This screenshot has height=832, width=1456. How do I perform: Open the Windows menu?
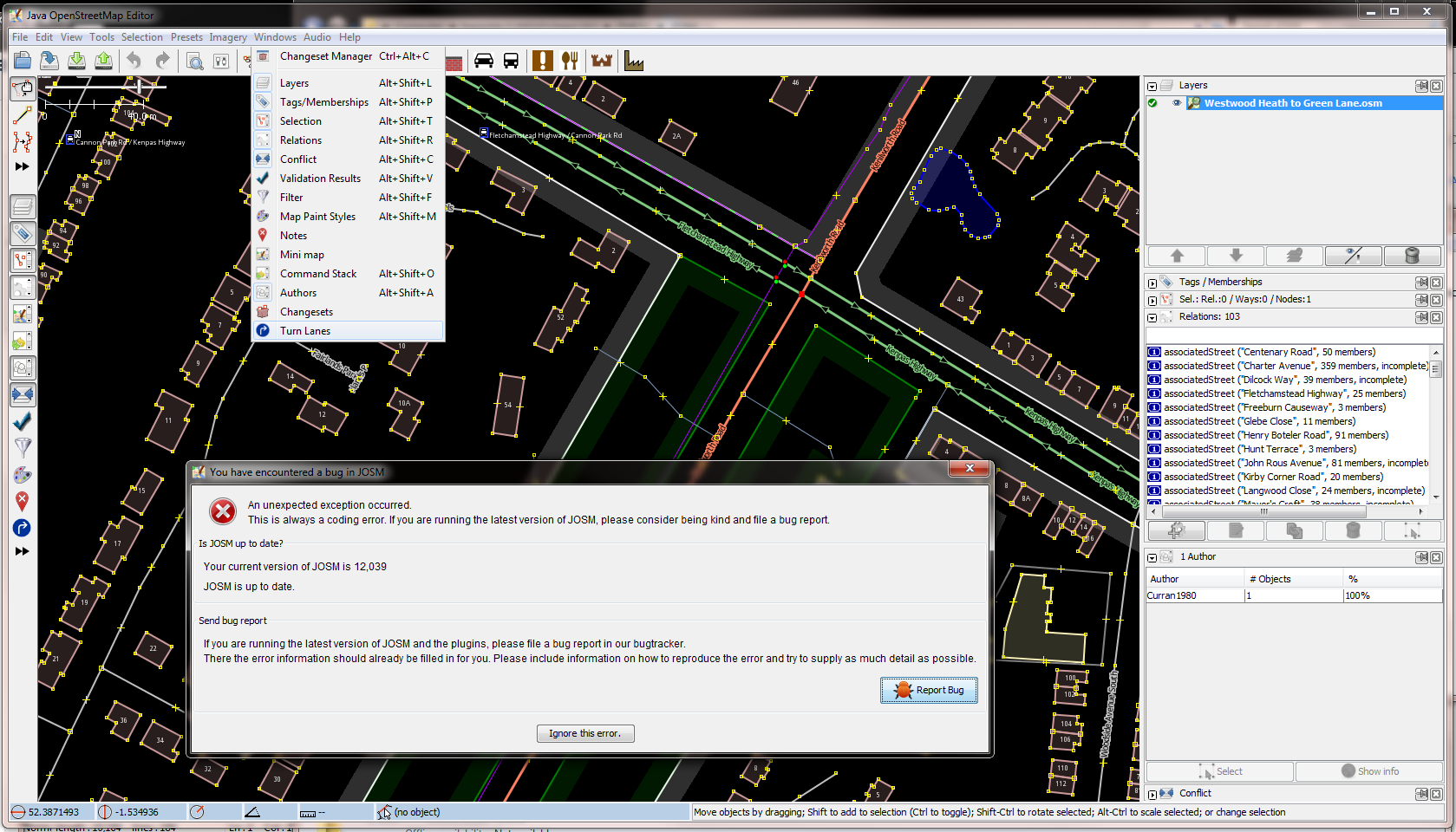click(x=275, y=37)
